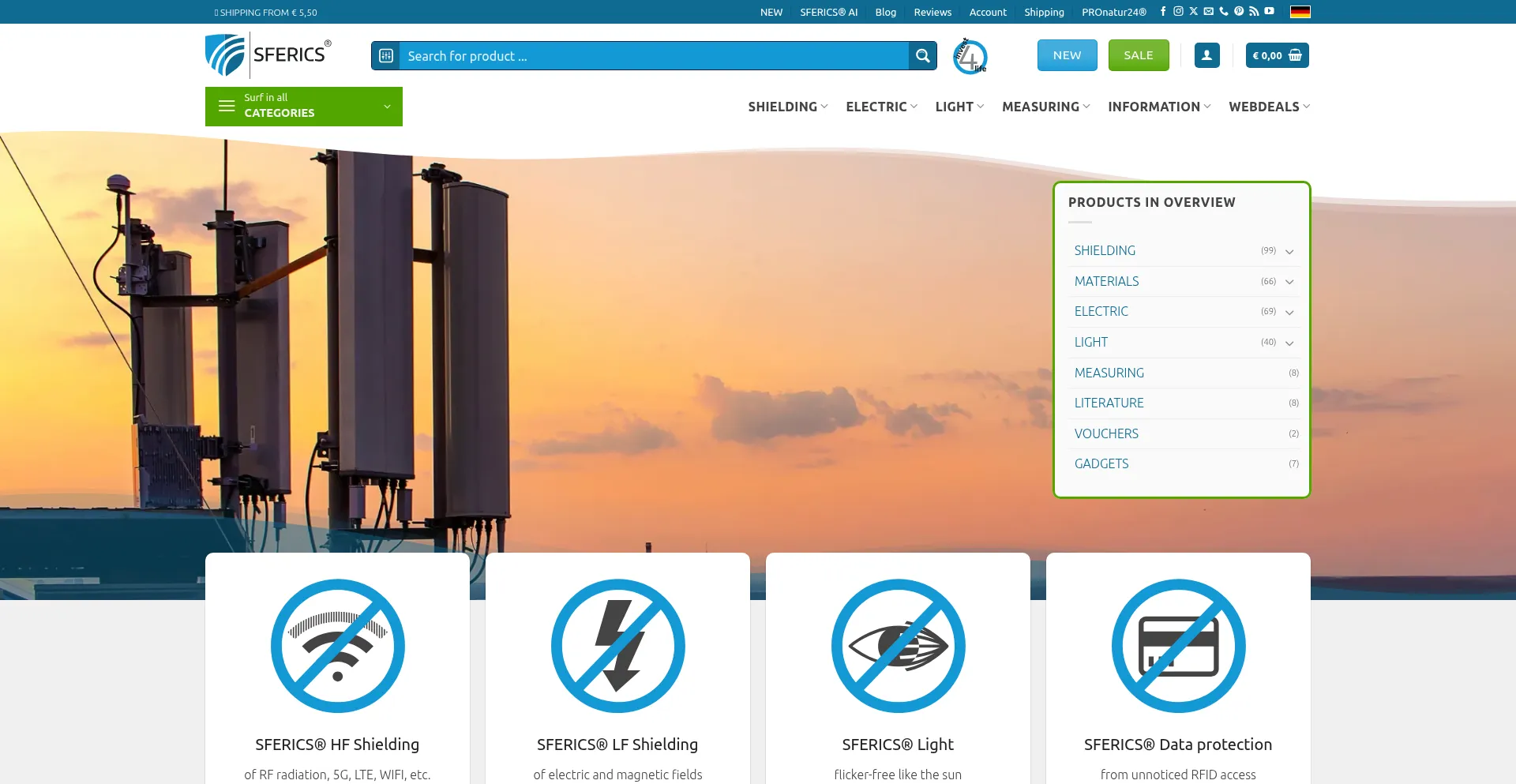The width and height of the screenshot is (1516, 784).
Task: Open NEW link in top bar
Action: tap(771, 13)
